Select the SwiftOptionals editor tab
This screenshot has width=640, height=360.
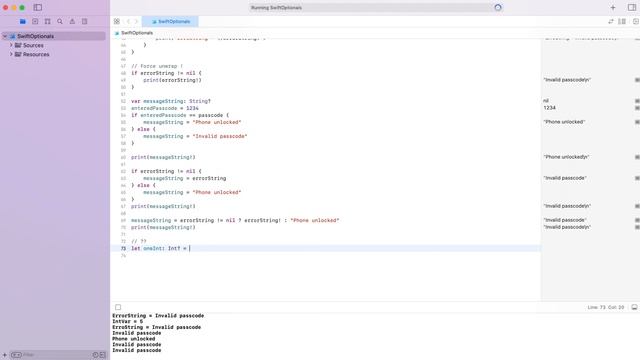pyautogui.click(x=170, y=21)
